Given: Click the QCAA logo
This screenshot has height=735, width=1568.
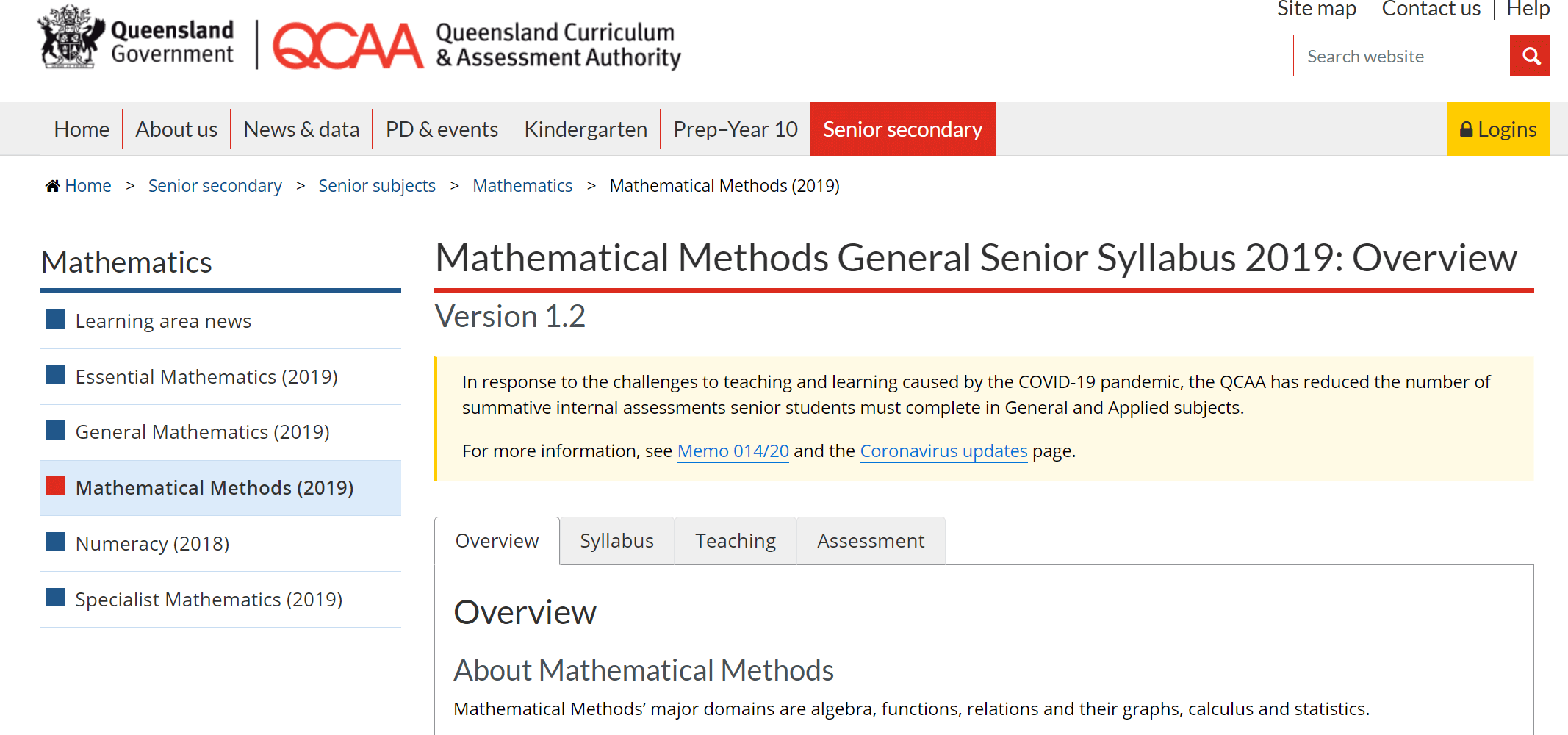Looking at the screenshot, I should pos(348,46).
